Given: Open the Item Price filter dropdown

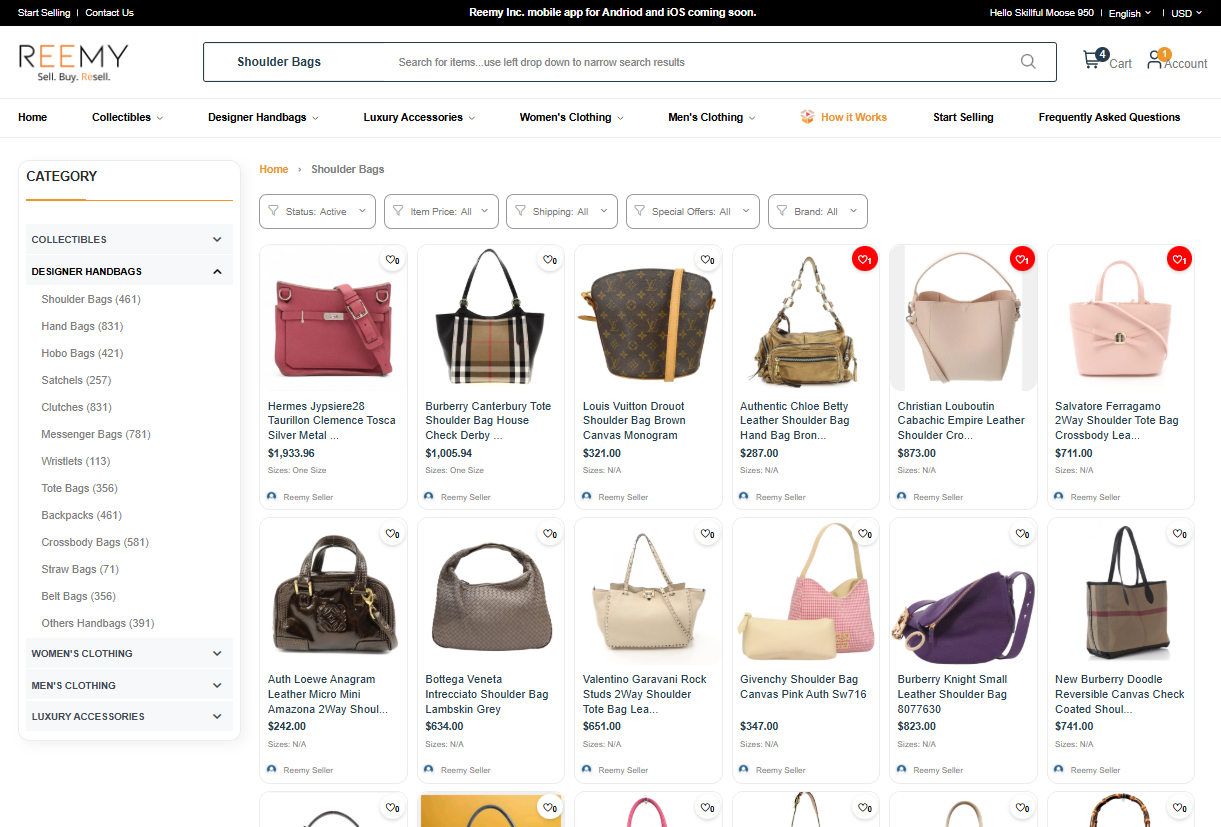Looking at the screenshot, I should 441,211.
